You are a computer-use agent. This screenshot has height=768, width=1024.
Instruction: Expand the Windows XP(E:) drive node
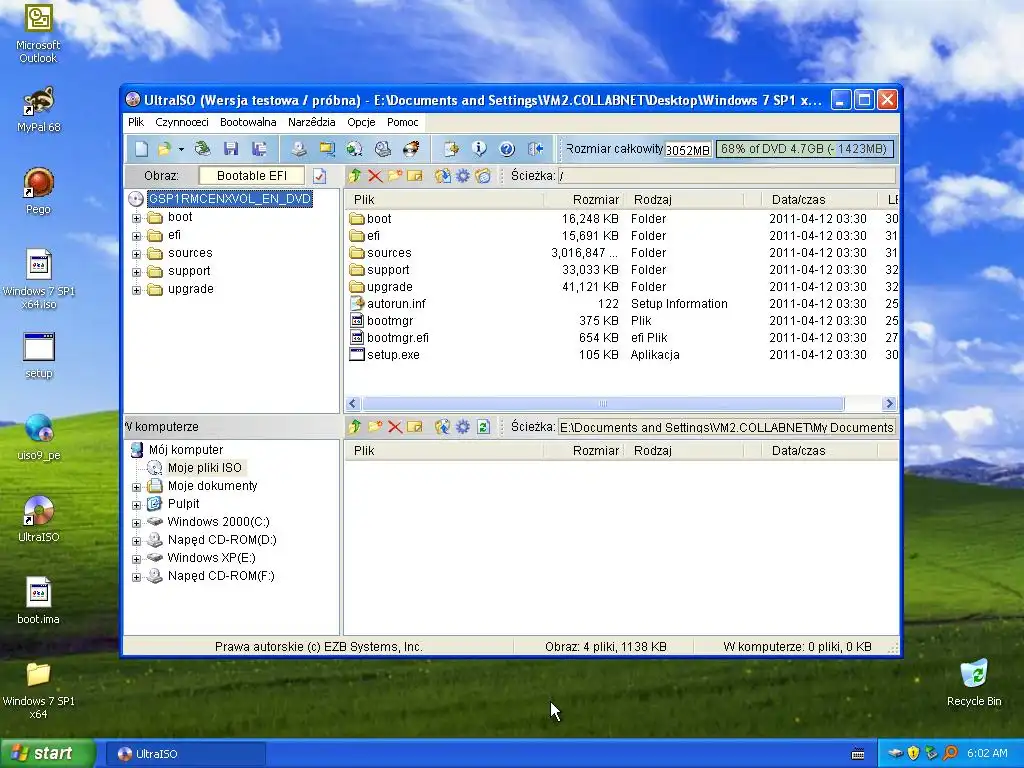(x=136, y=558)
